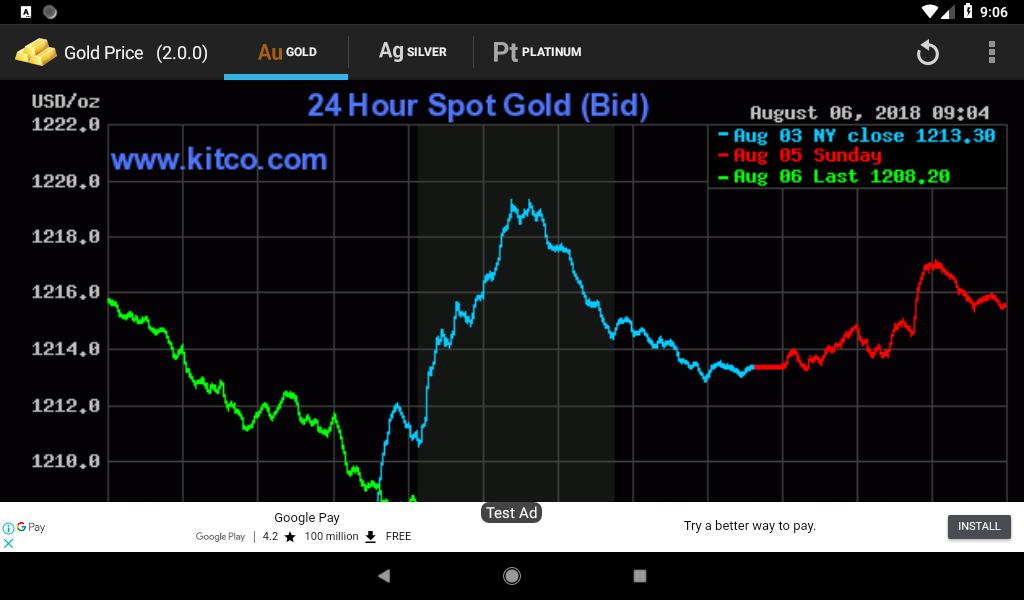Tap the Wi-Fi status icon
This screenshot has height=600, width=1024.
coord(930,12)
